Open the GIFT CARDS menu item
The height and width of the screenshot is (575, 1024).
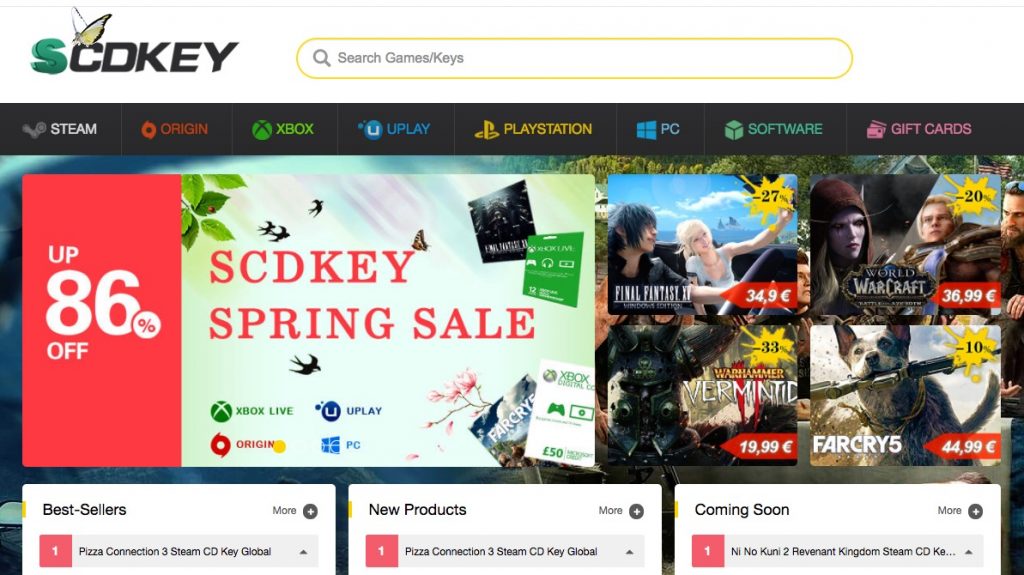(919, 129)
